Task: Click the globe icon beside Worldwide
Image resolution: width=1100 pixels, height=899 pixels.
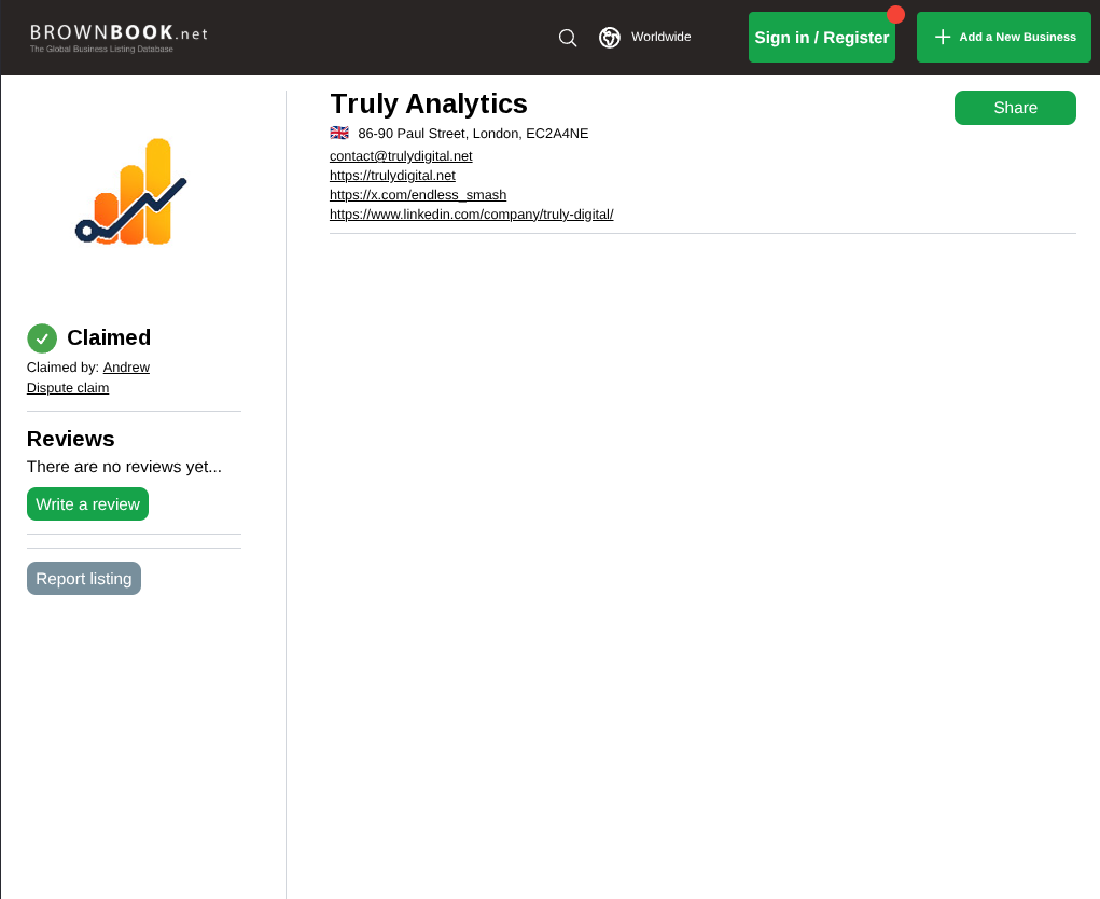Action: pyautogui.click(x=610, y=37)
